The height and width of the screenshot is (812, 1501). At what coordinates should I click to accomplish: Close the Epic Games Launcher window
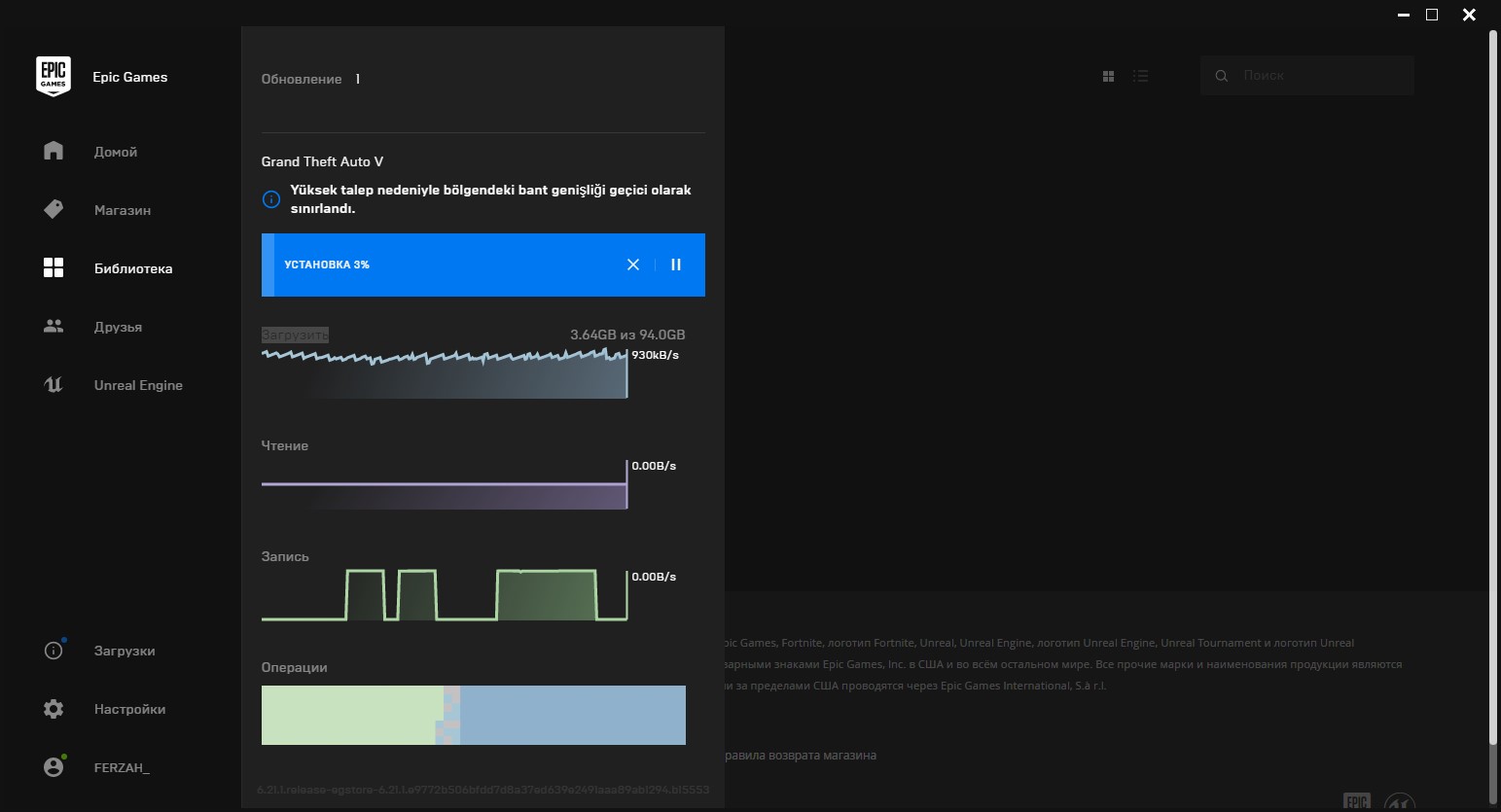click(x=1469, y=15)
